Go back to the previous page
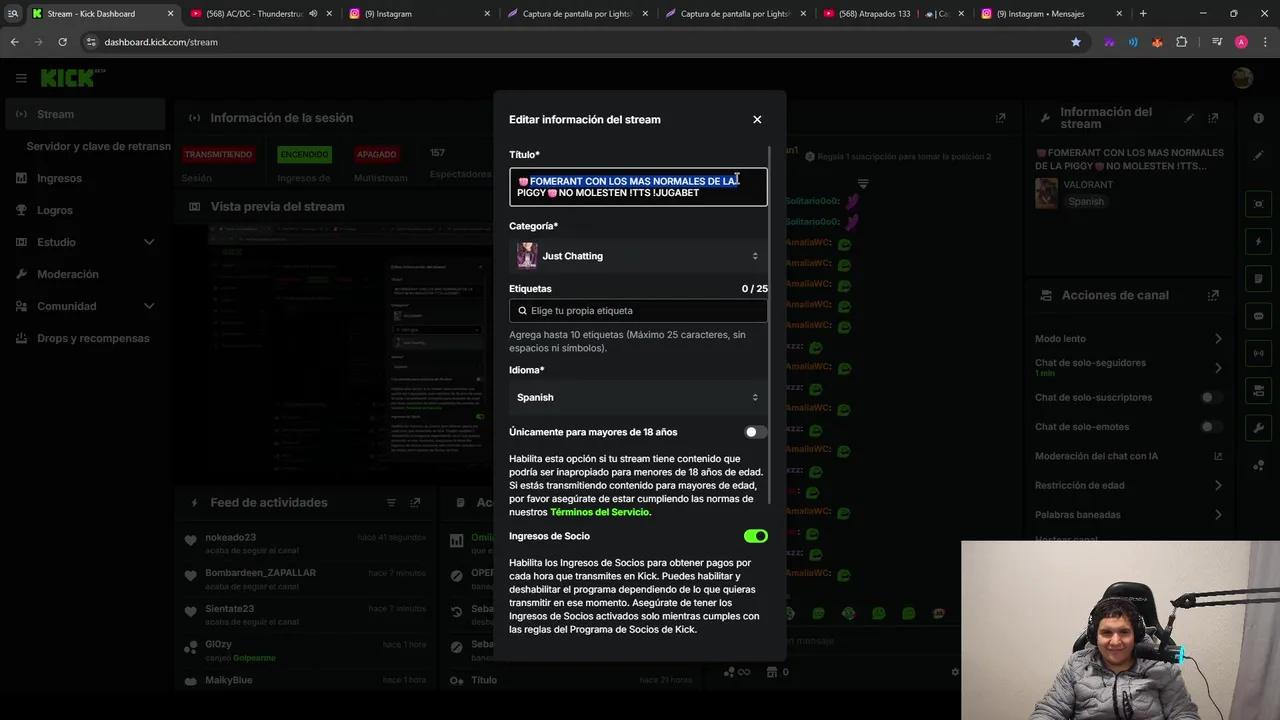The height and width of the screenshot is (720, 1280). point(14,42)
